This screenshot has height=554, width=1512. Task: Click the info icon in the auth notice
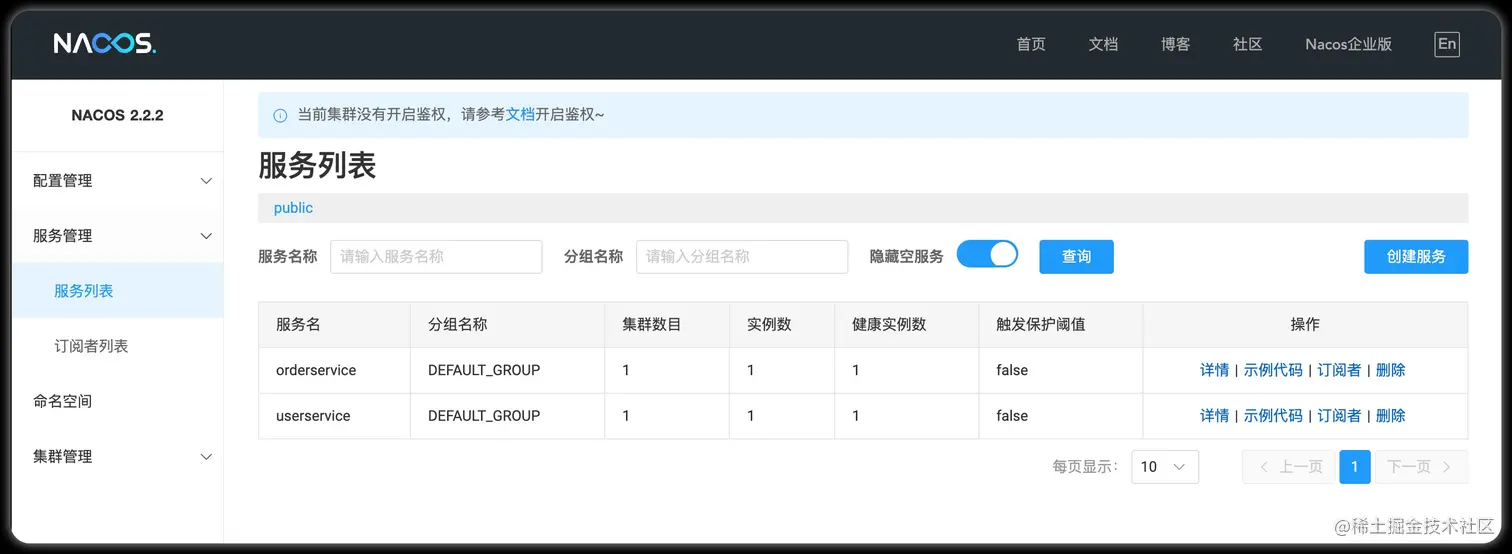(x=280, y=115)
